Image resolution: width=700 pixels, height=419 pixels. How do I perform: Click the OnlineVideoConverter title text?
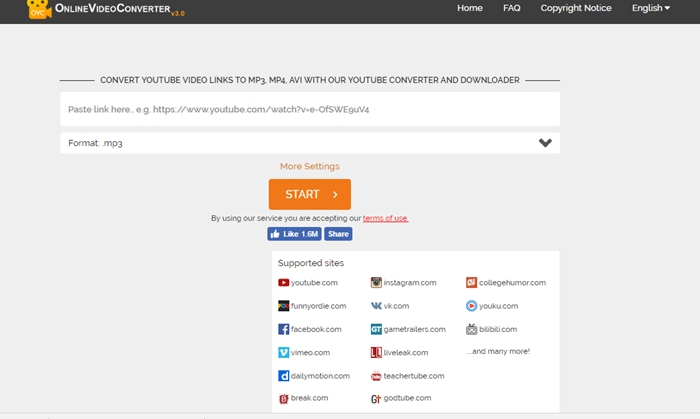click(x=112, y=8)
